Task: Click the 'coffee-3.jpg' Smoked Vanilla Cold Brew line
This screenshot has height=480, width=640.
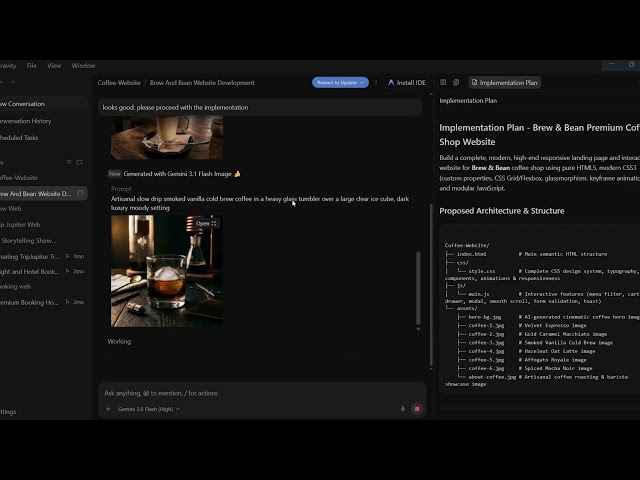Action: pyautogui.click(x=535, y=343)
